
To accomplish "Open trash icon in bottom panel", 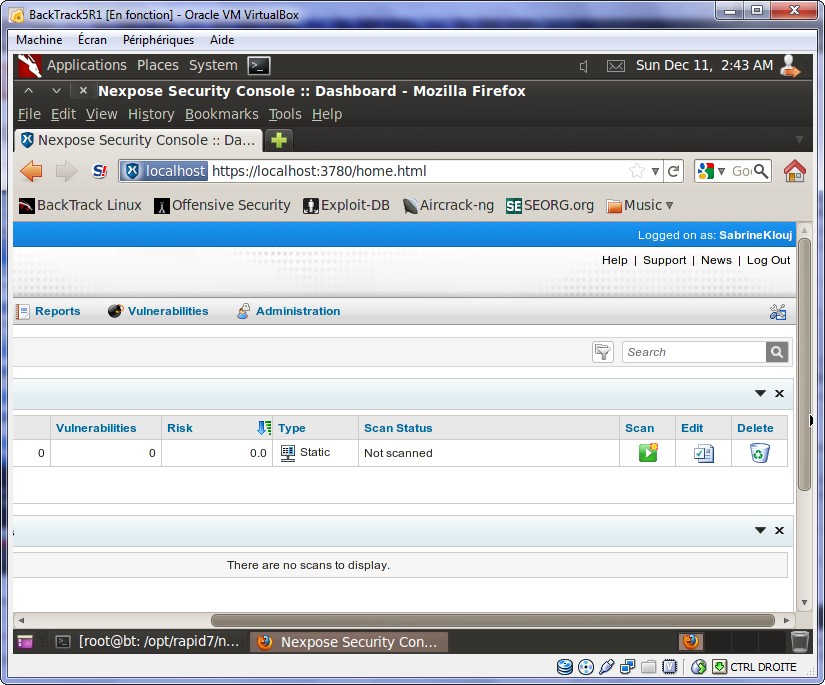I will coord(800,641).
